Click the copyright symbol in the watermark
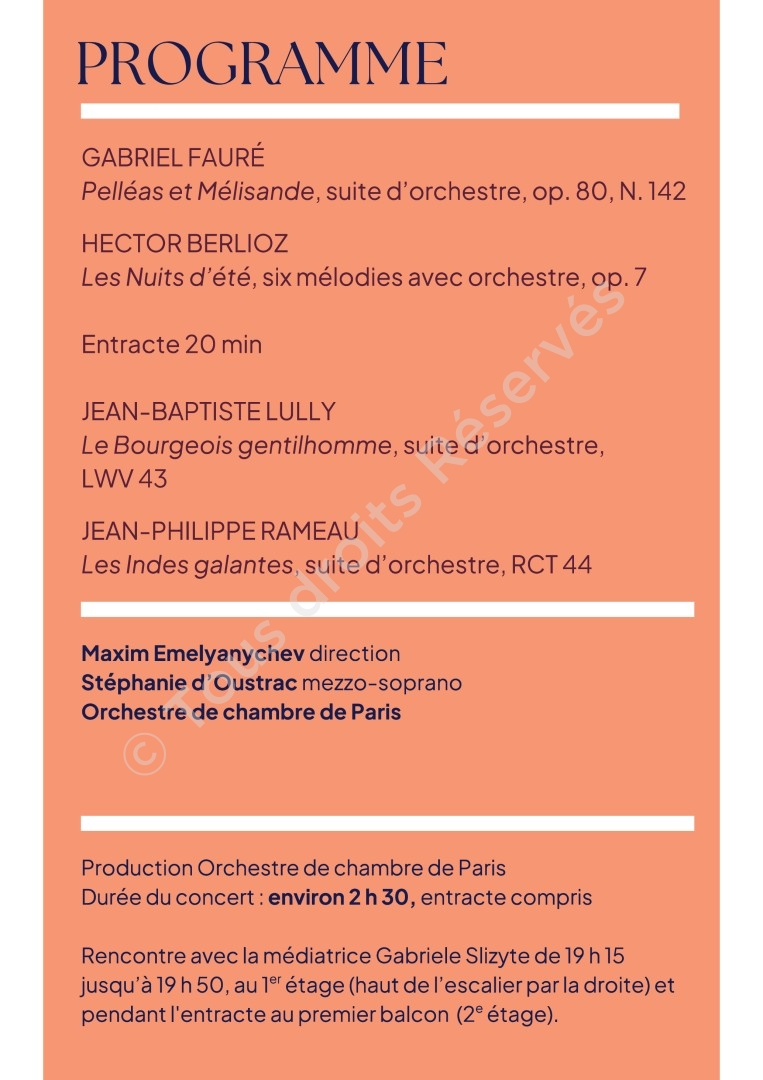 (x=145, y=754)
